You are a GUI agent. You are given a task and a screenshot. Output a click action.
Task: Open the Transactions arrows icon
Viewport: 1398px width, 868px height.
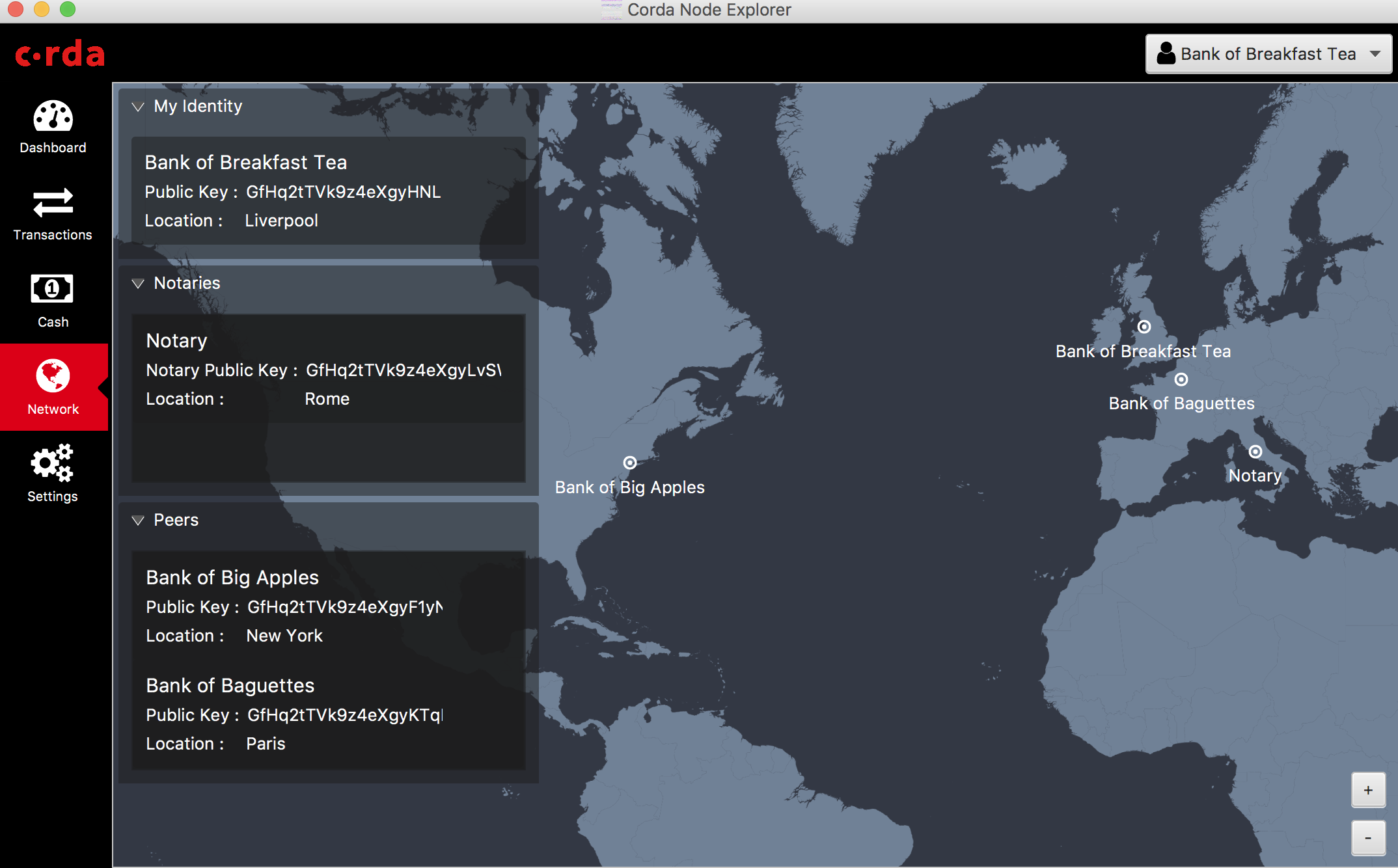click(53, 203)
